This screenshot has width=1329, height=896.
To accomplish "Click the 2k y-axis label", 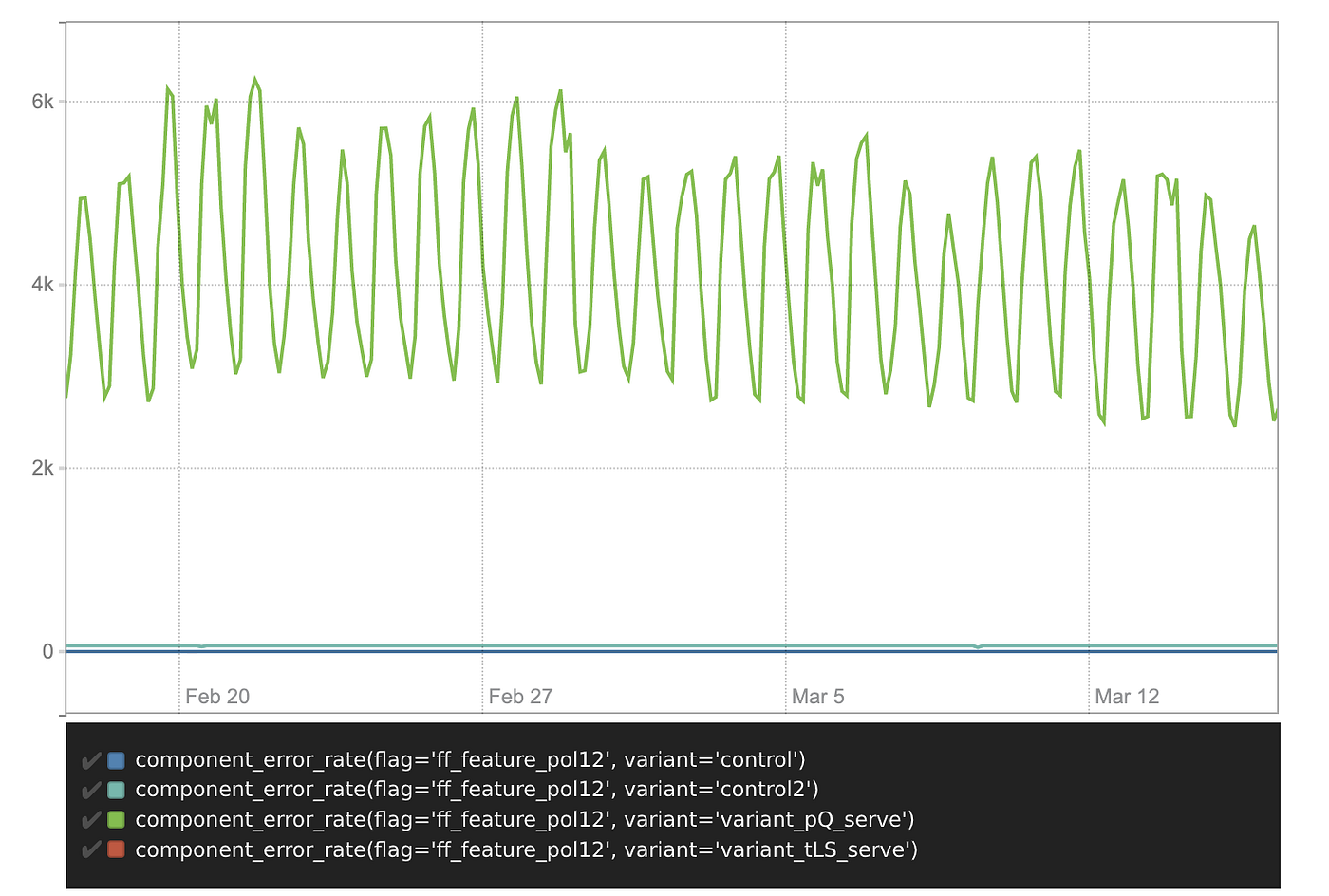I will click(43, 468).
